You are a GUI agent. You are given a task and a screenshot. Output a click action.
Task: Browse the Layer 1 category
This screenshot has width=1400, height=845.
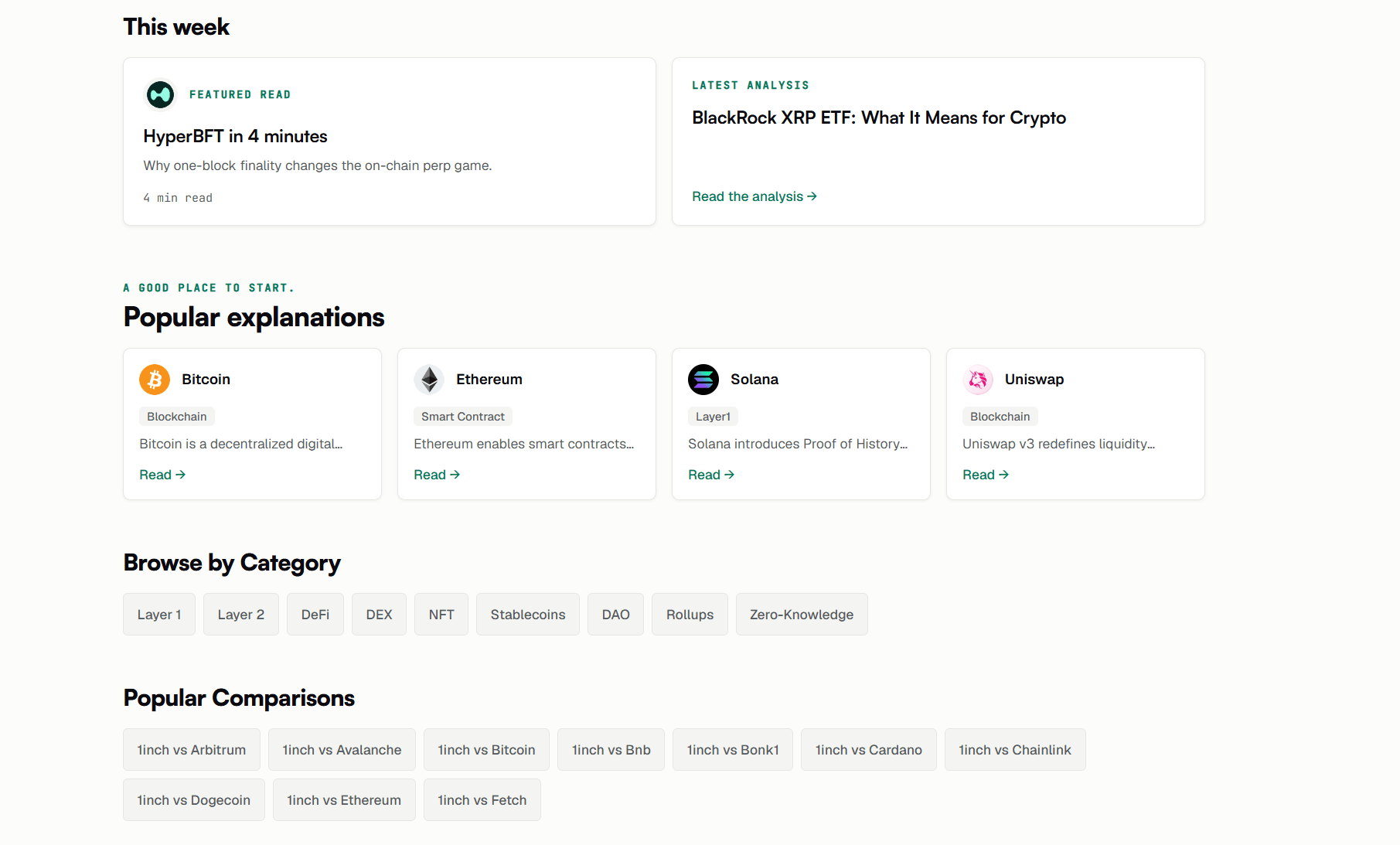point(159,615)
